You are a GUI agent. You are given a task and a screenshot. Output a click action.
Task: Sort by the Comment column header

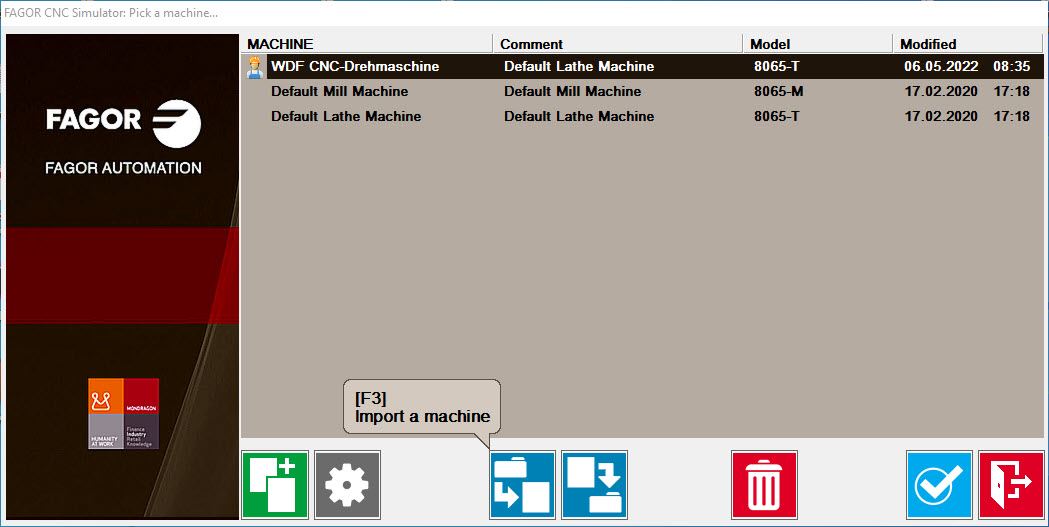[617, 44]
